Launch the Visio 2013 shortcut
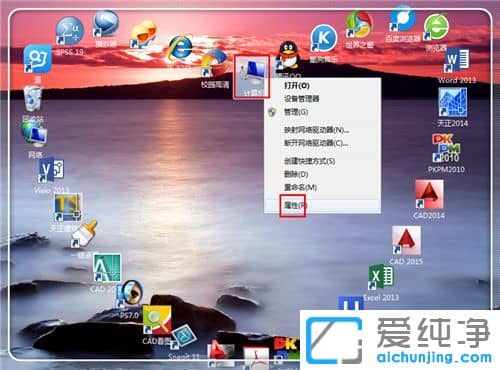This screenshot has height=370, width=500. 51,171
